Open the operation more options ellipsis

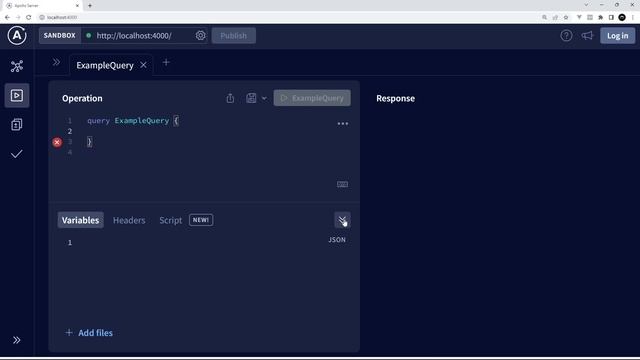343,124
